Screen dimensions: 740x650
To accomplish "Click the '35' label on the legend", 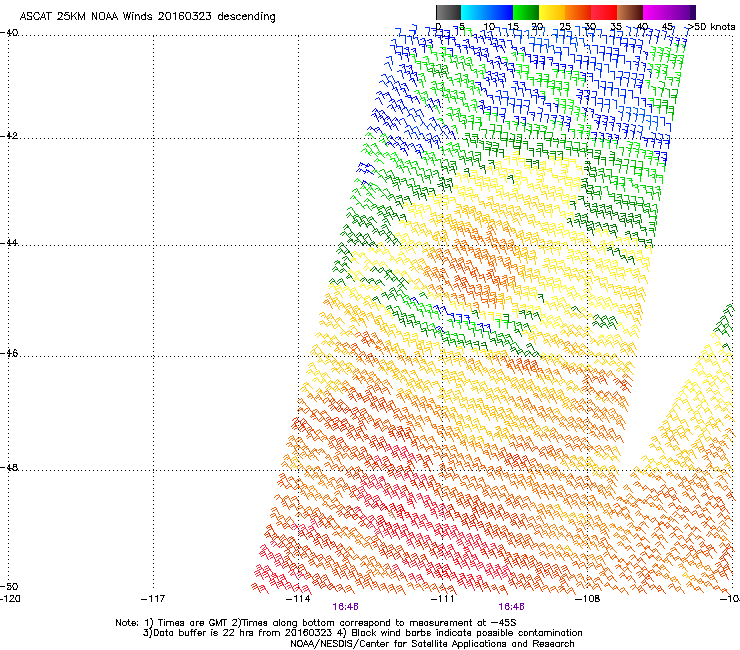I will point(616,27).
